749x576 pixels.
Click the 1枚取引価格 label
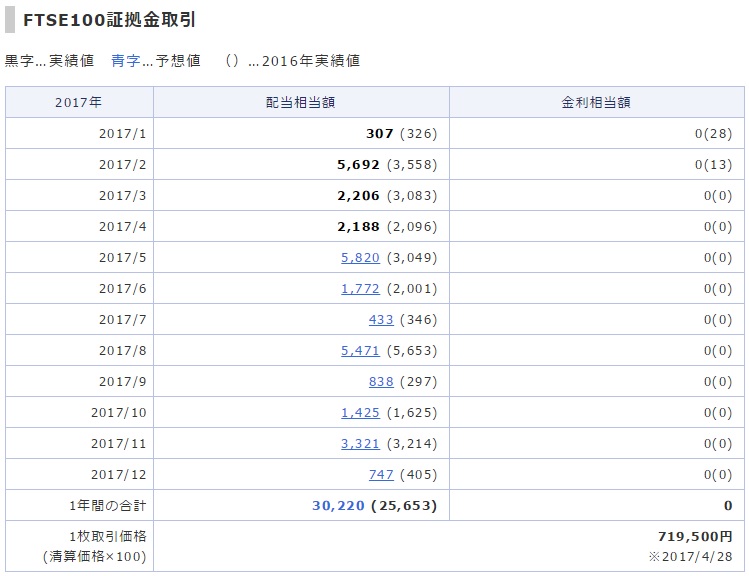tap(107, 537)
